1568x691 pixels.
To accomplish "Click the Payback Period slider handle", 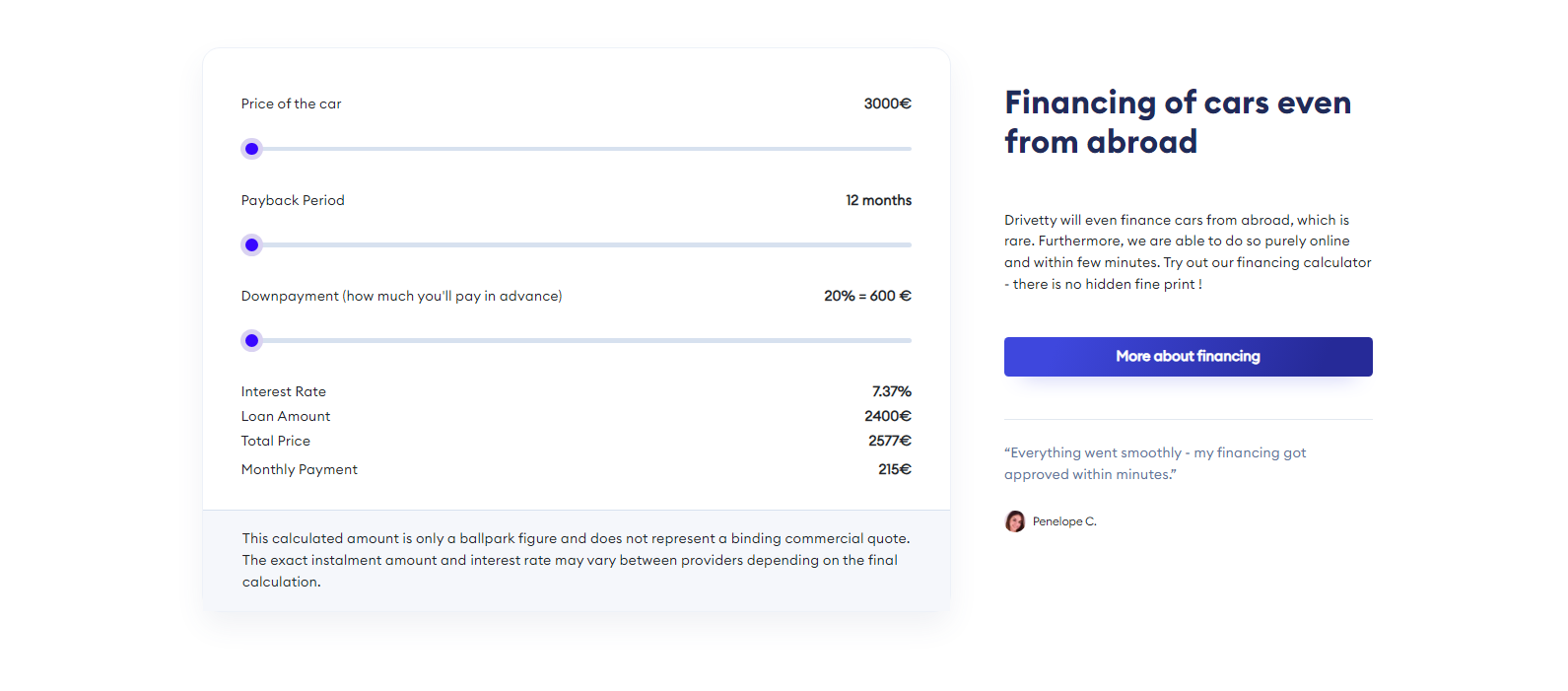I will pyautogui.click(x=252, y=244).
